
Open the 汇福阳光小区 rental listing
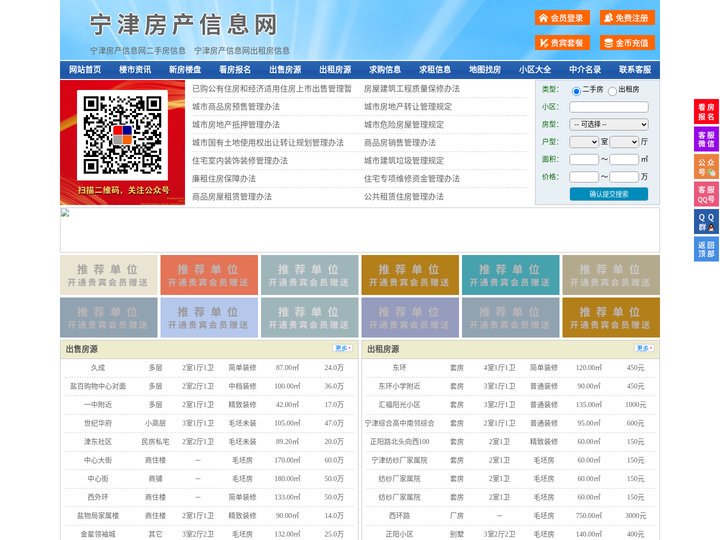(x=399, y=405)
